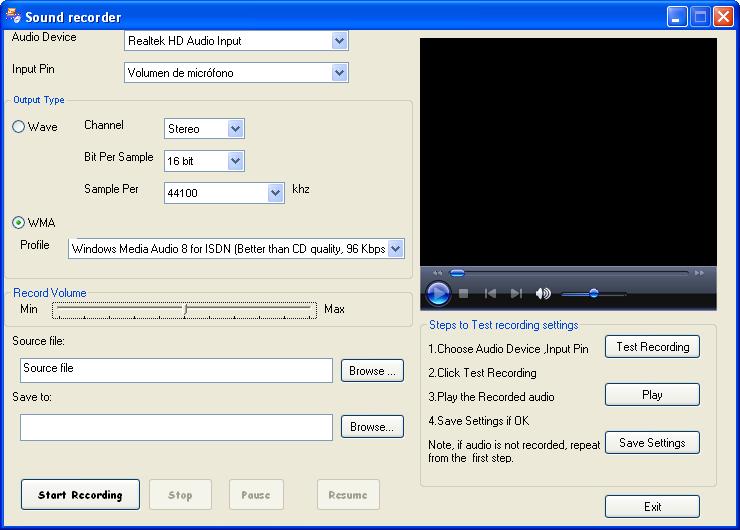Click the '4.Save Settings if OK' text
Screen dimensions: 740x530
479,421
